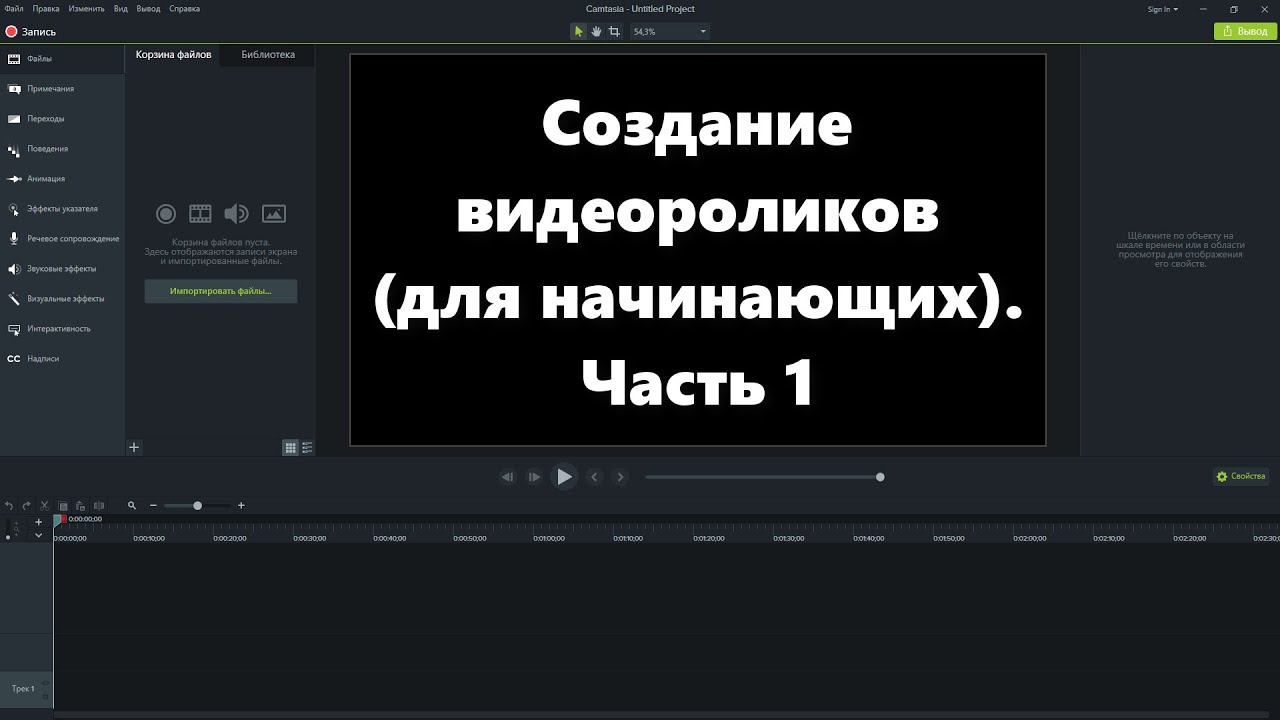This screenshot has width=1280, height=720.
Task: Click the red Запись record button
Action: [31, 32]
